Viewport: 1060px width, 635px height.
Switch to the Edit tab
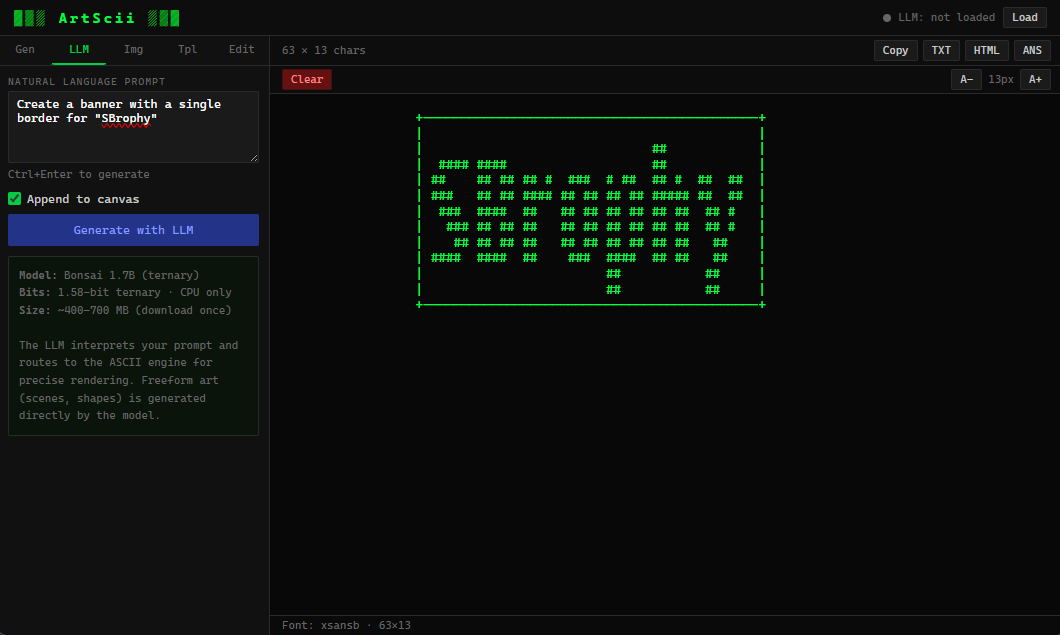(x=241, y=49)
